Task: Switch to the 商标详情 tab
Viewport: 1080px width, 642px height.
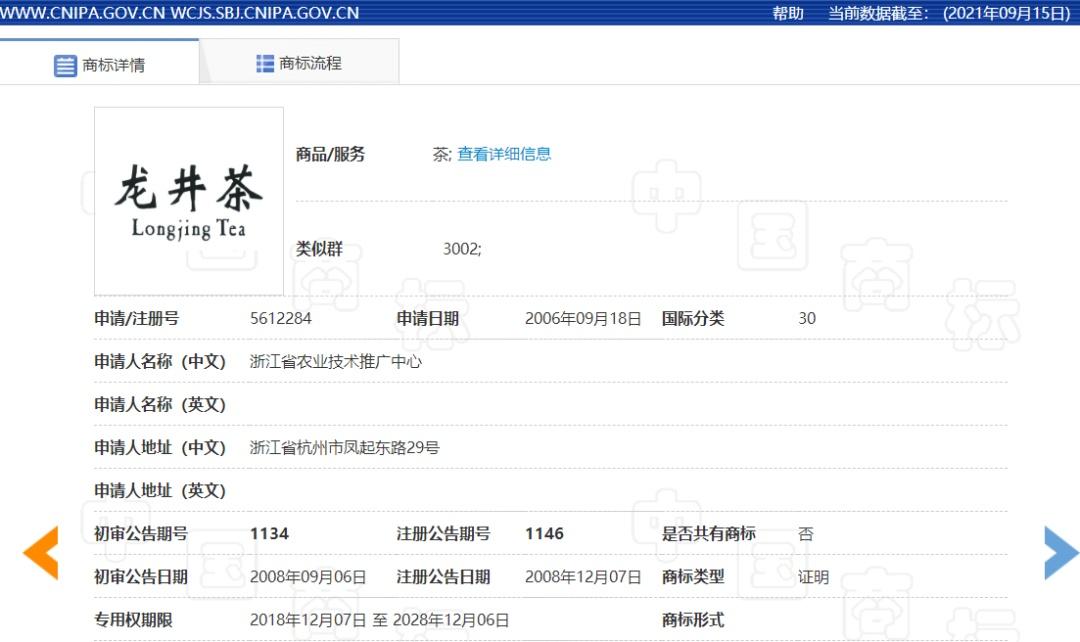Action: click(99, 62)
